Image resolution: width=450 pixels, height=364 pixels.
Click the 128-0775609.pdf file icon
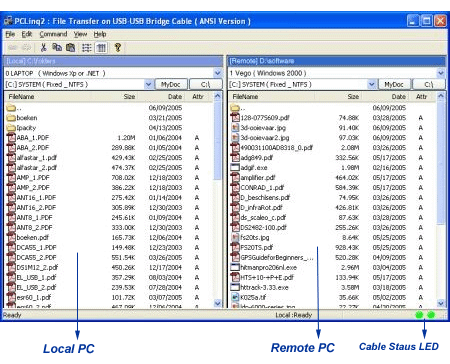click(235, 118)
